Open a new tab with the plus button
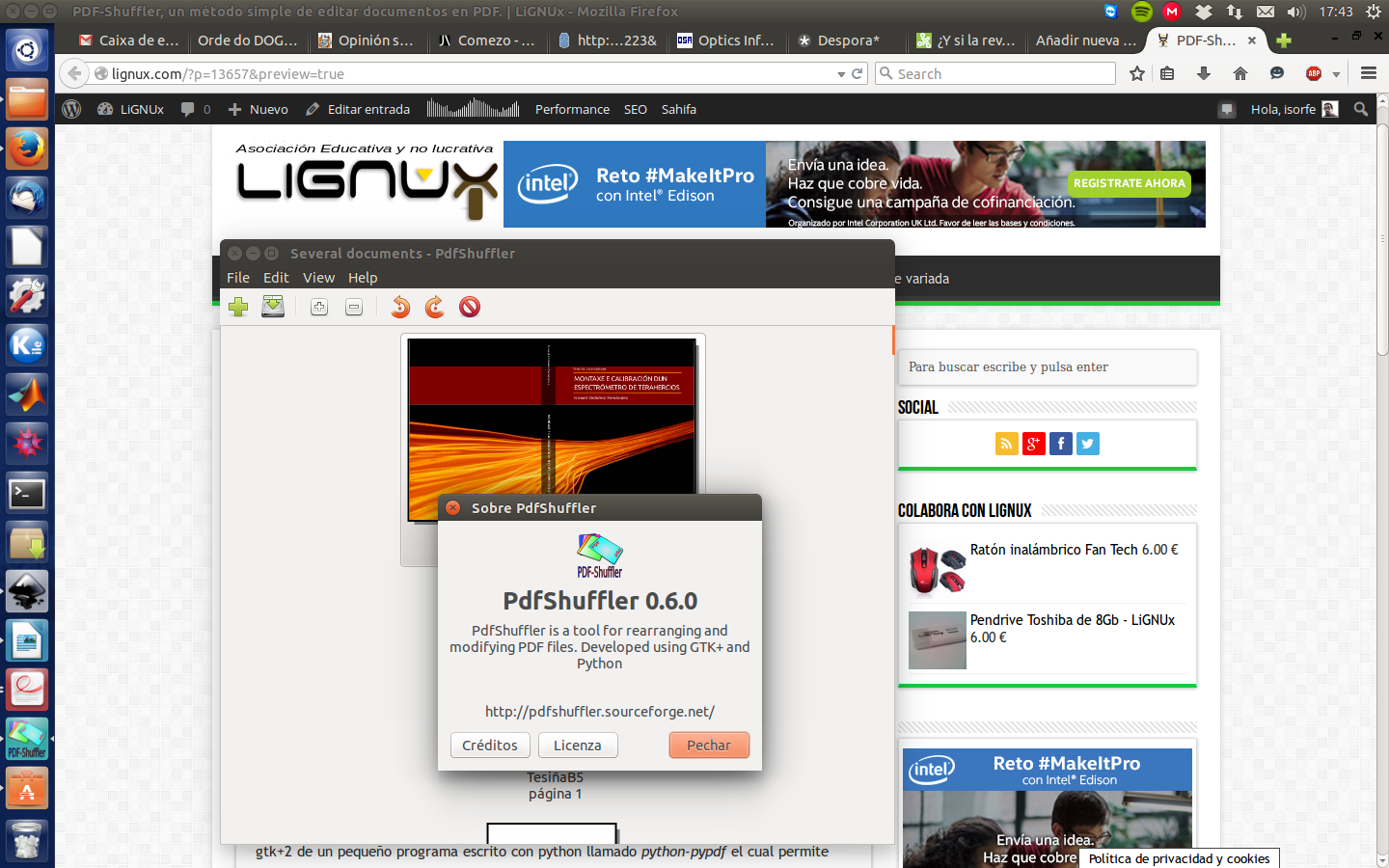This screenshot has width=1389, height=868. click(x=1283, y=41)
